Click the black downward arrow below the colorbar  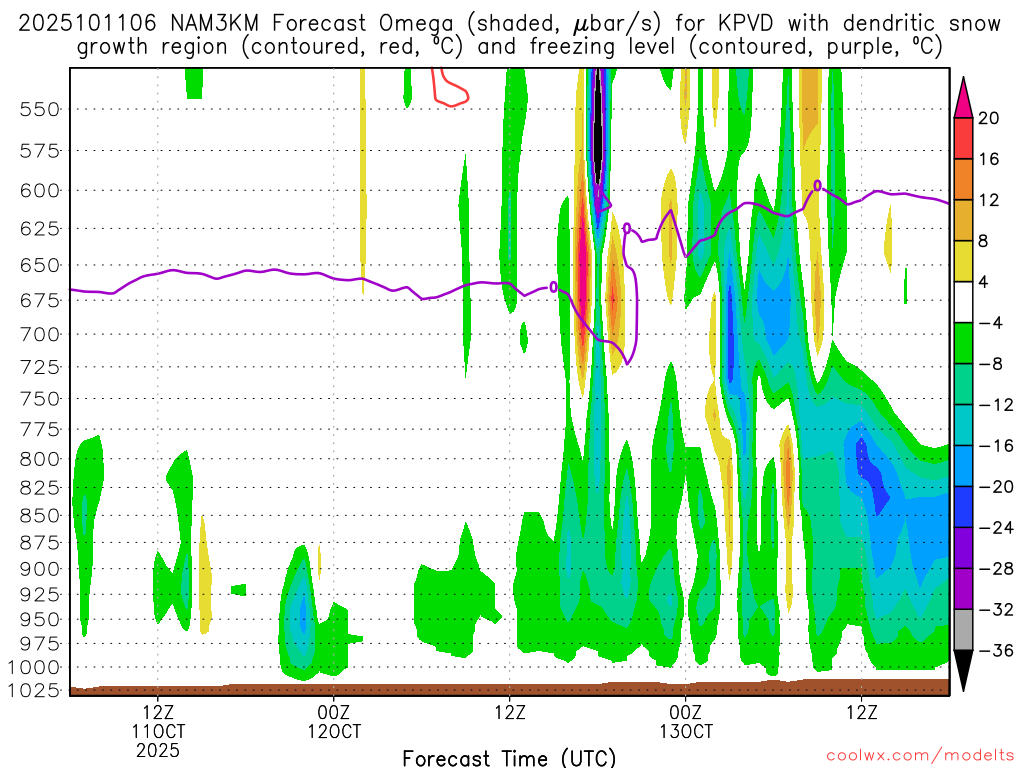[963, 671]
